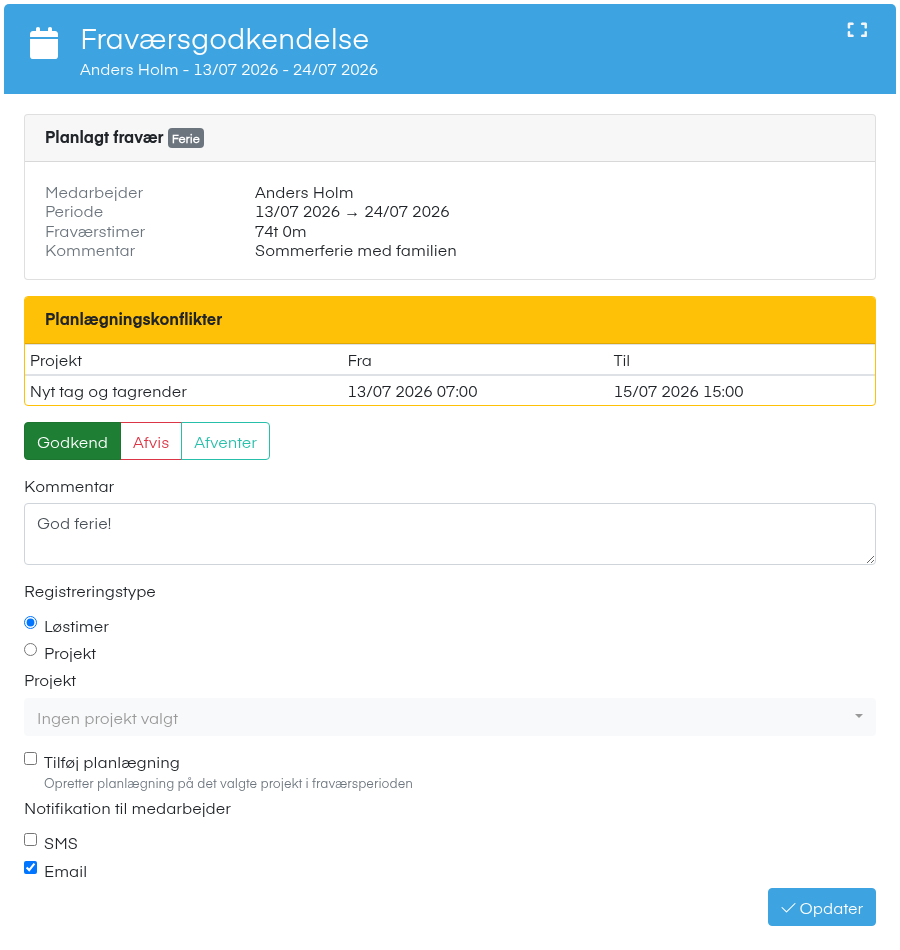Click into the Kommentar text area

[x=450, y=534]
